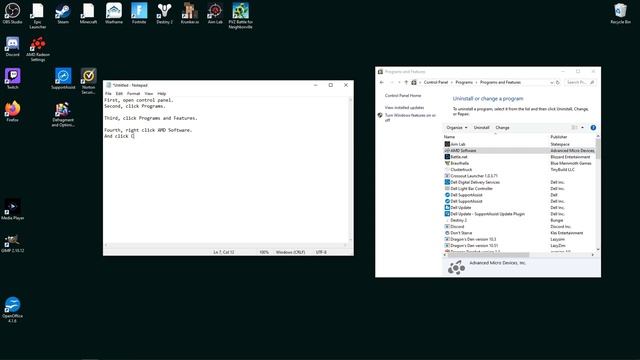This screenshot has width=640, height=360.
Task: Open the View installed updates link
Action: pos(404,108)
